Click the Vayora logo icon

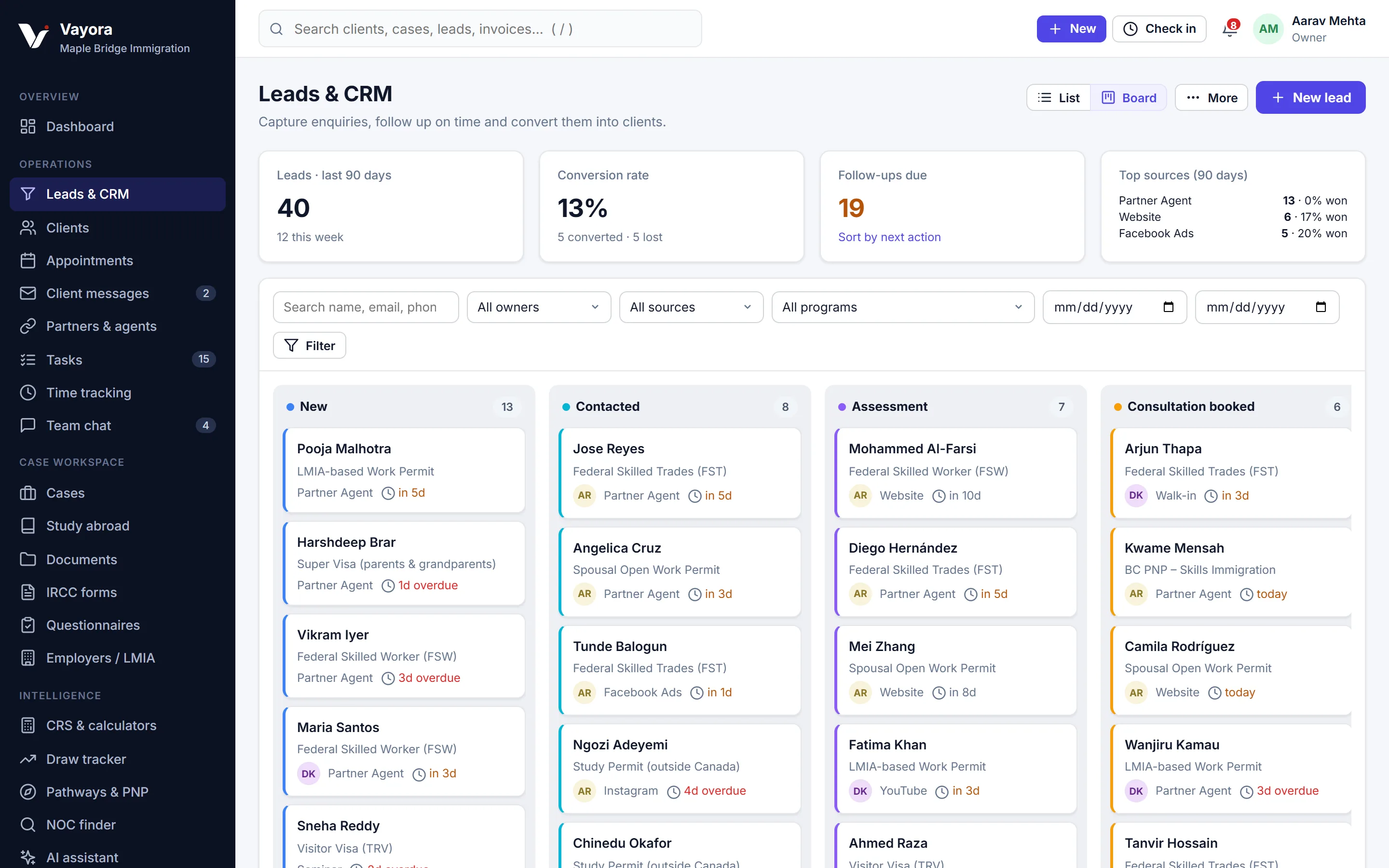33,36
